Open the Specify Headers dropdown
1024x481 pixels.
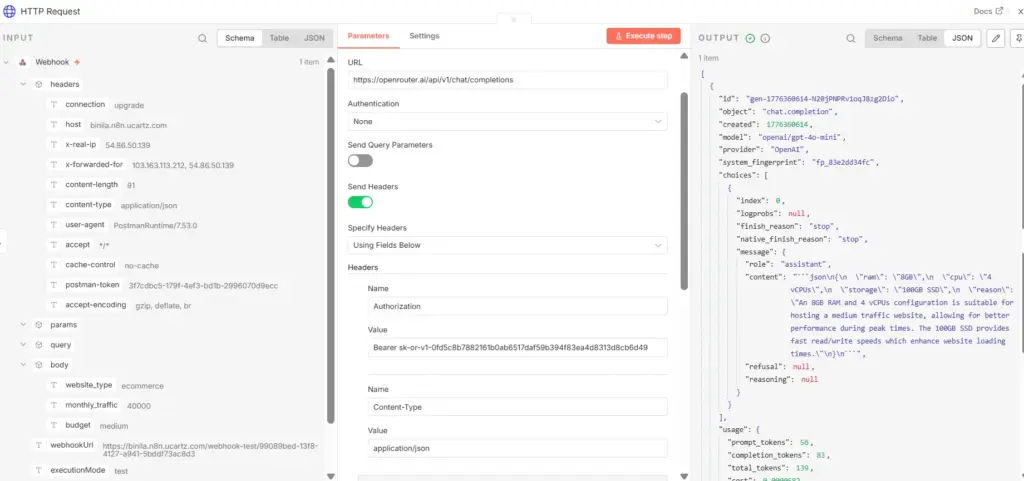507,245
